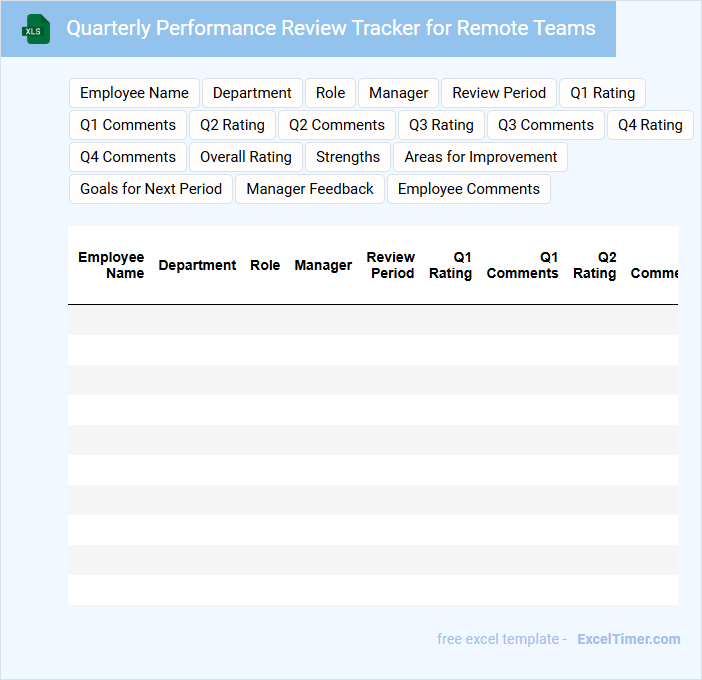Select the Manager Feedback tag

(310, 189)
